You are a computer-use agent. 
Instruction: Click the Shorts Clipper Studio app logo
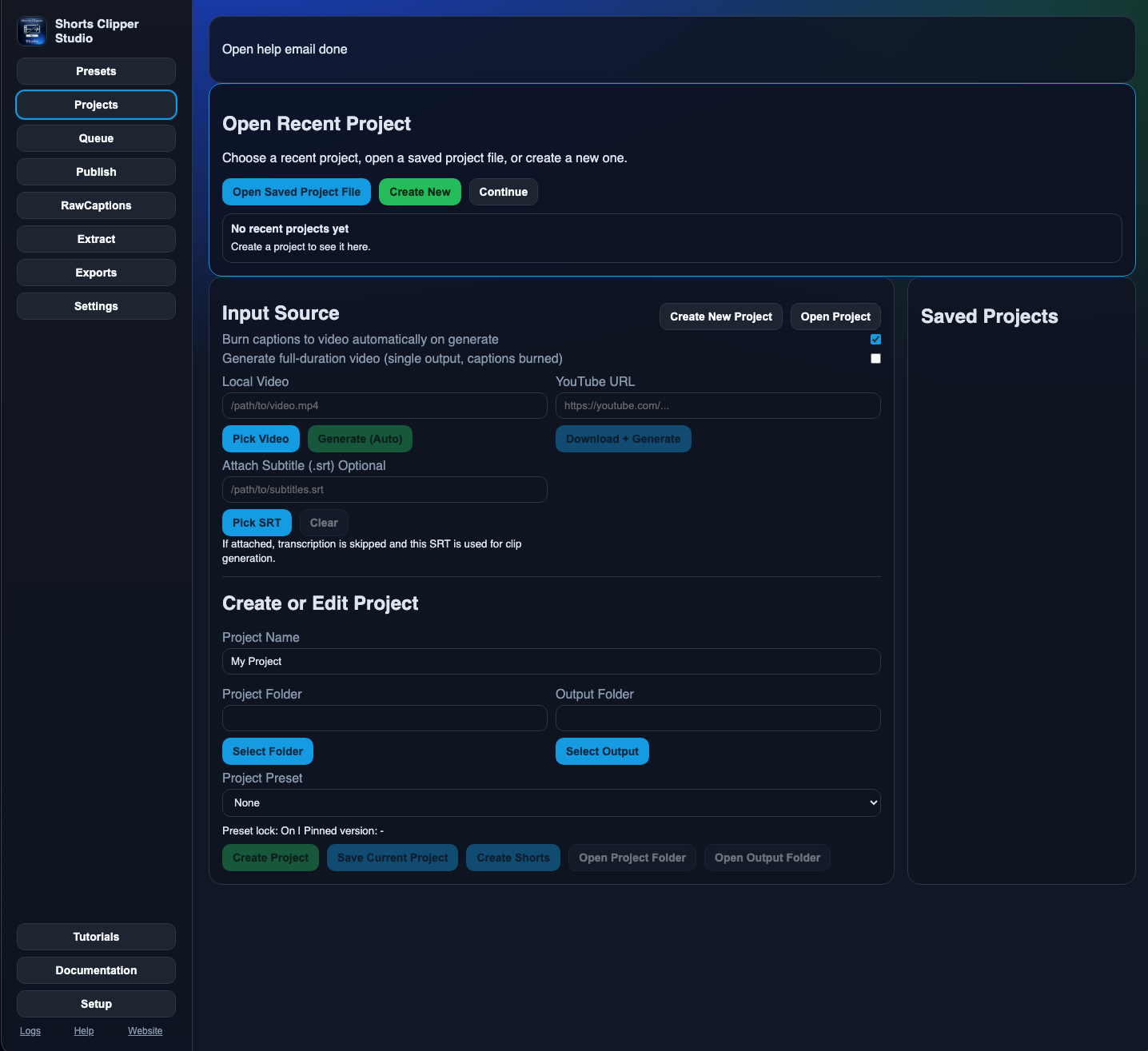tap(32, 31)
